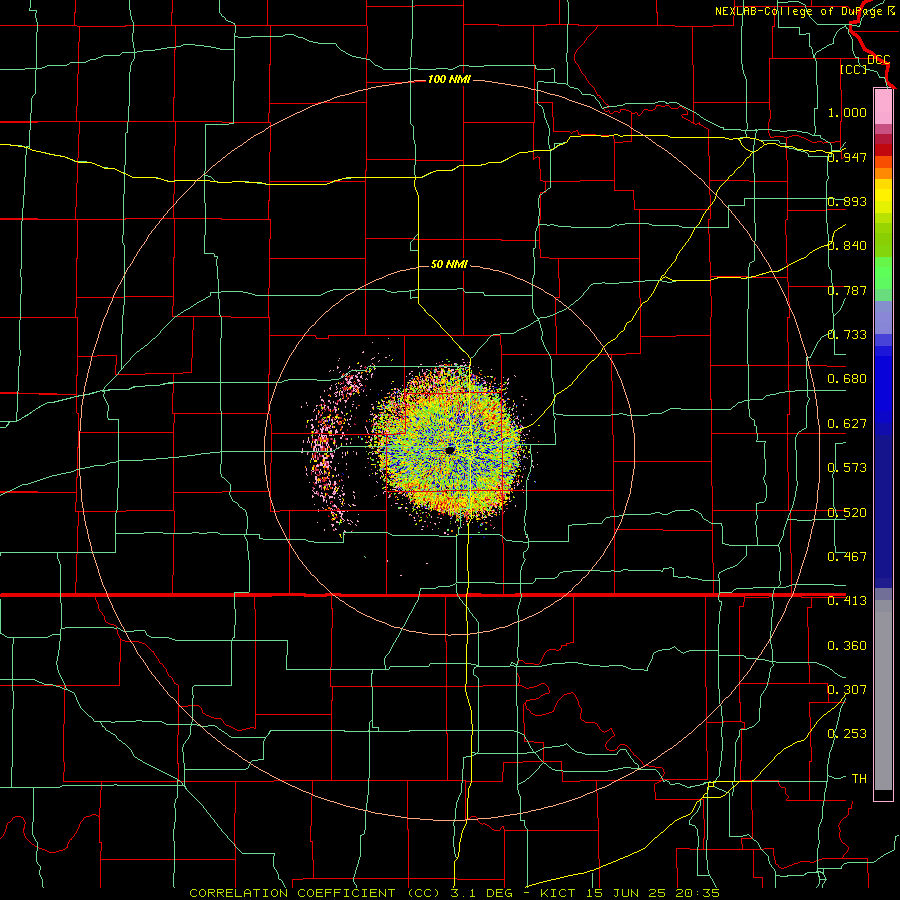Pick the red band on the color bar
The image size is (900, 900).
tap(883, 150)
